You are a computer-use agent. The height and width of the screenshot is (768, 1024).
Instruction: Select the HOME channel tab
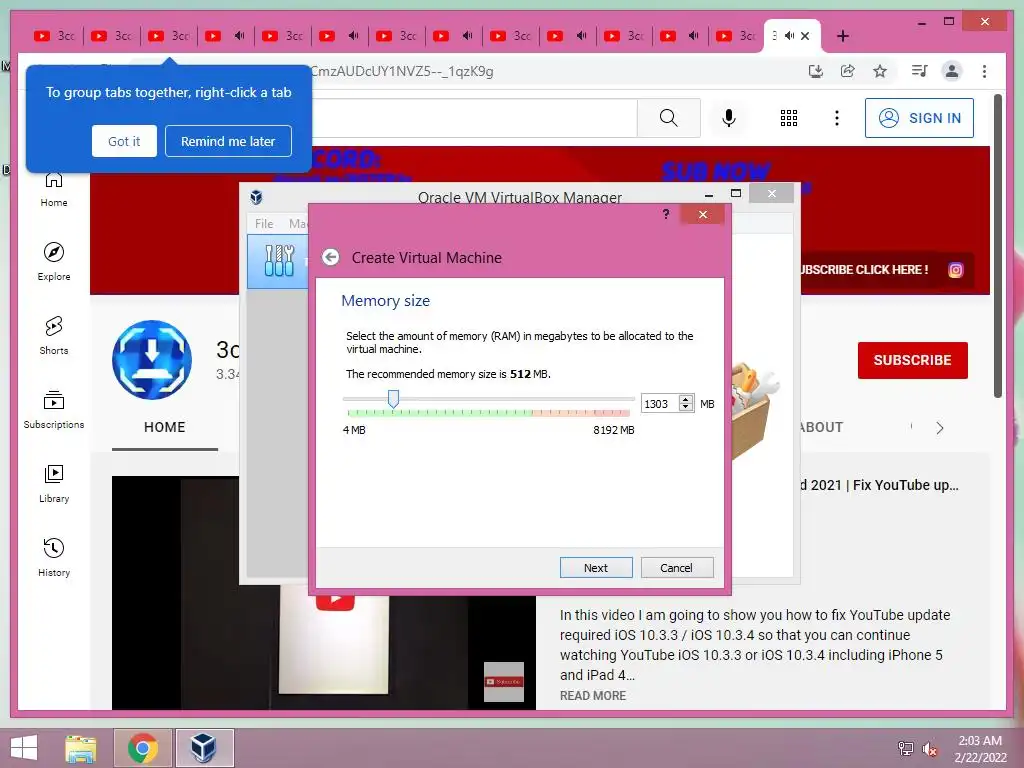click(x=165, y=427)
